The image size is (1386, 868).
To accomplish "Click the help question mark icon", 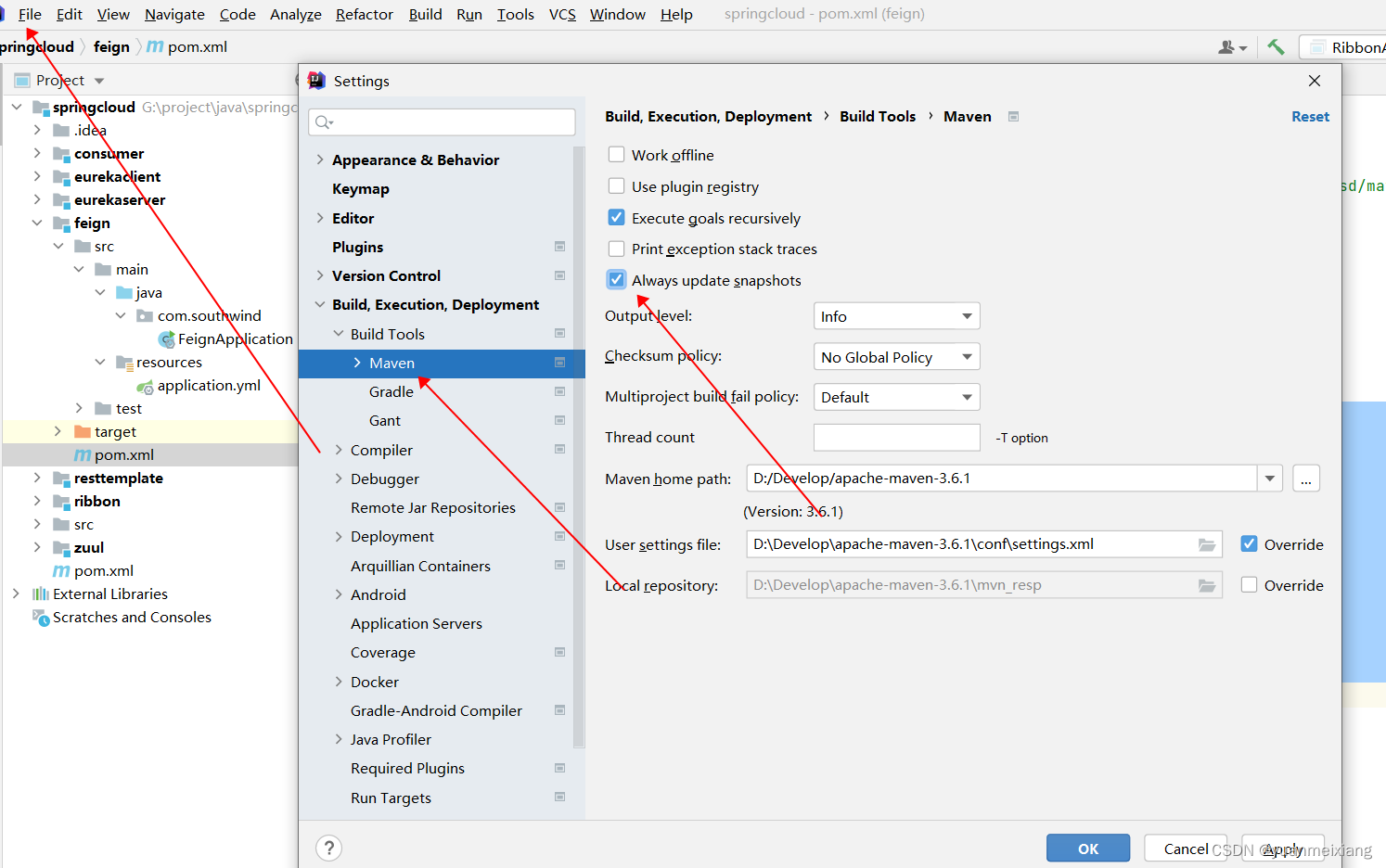I will (328, 848).
